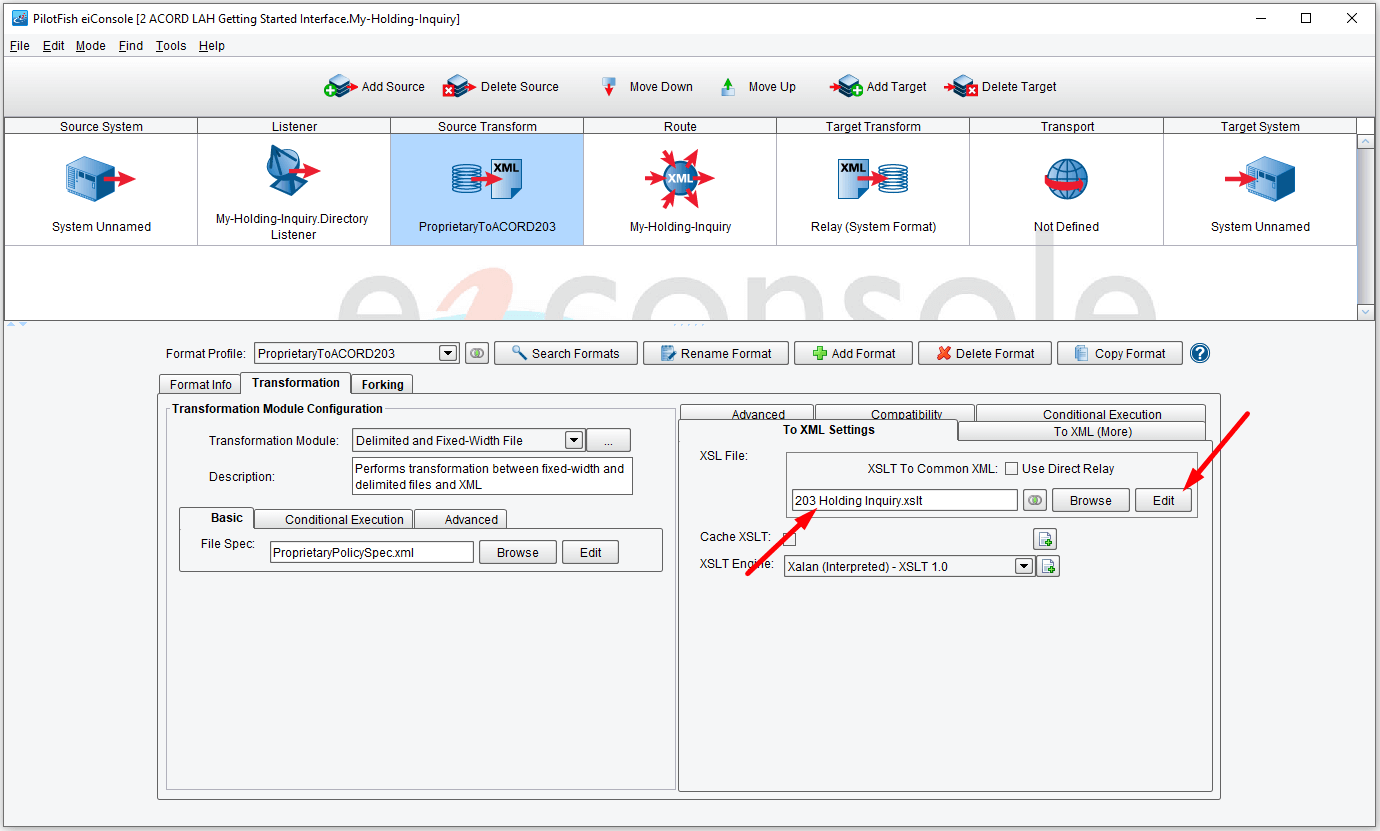
Task: Open the help question mark icon
Action: 1200,353
